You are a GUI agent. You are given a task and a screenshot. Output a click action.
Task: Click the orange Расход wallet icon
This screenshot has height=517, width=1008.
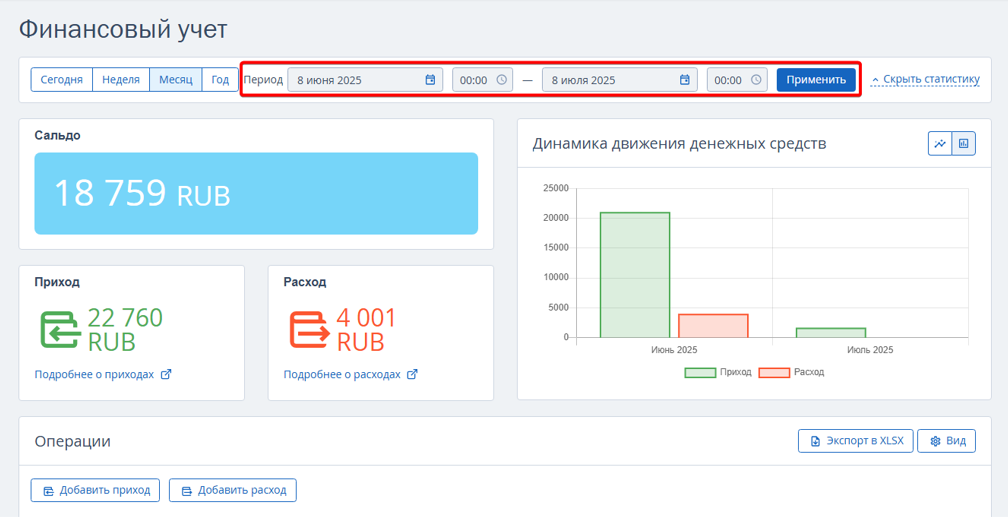[310, 330]
